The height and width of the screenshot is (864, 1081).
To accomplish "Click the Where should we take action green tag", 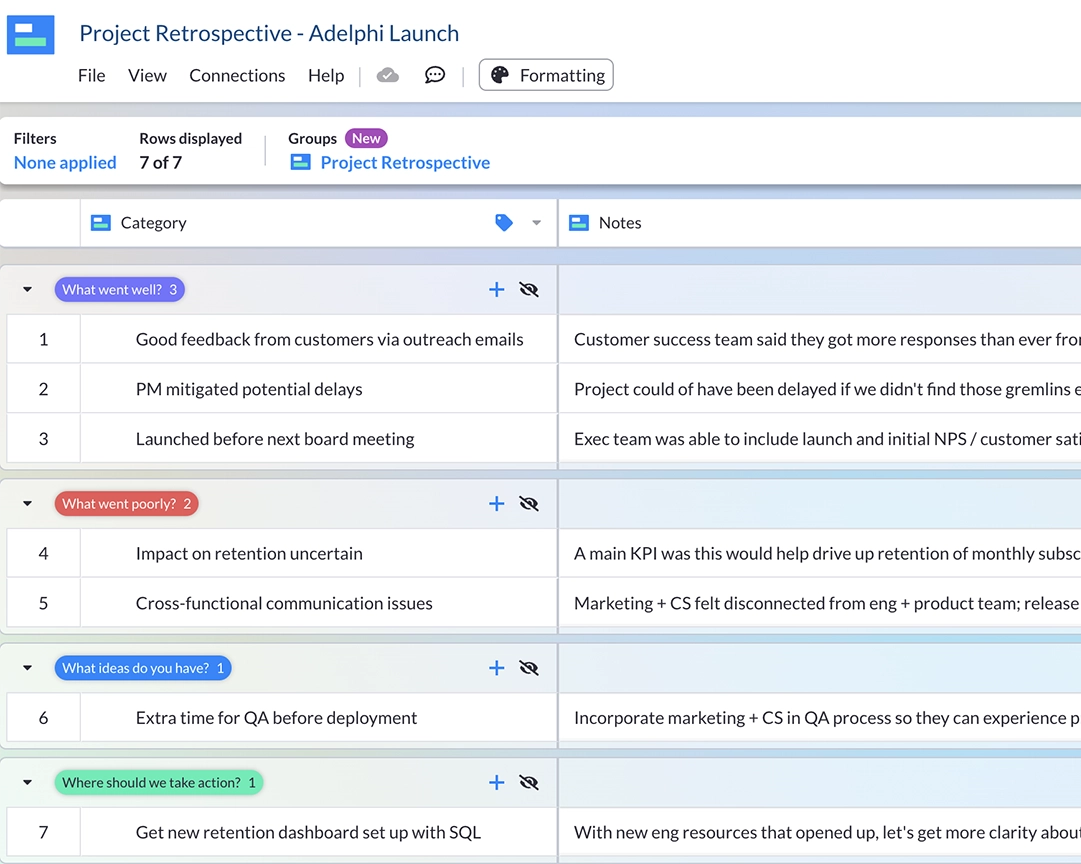I will 159,783.
